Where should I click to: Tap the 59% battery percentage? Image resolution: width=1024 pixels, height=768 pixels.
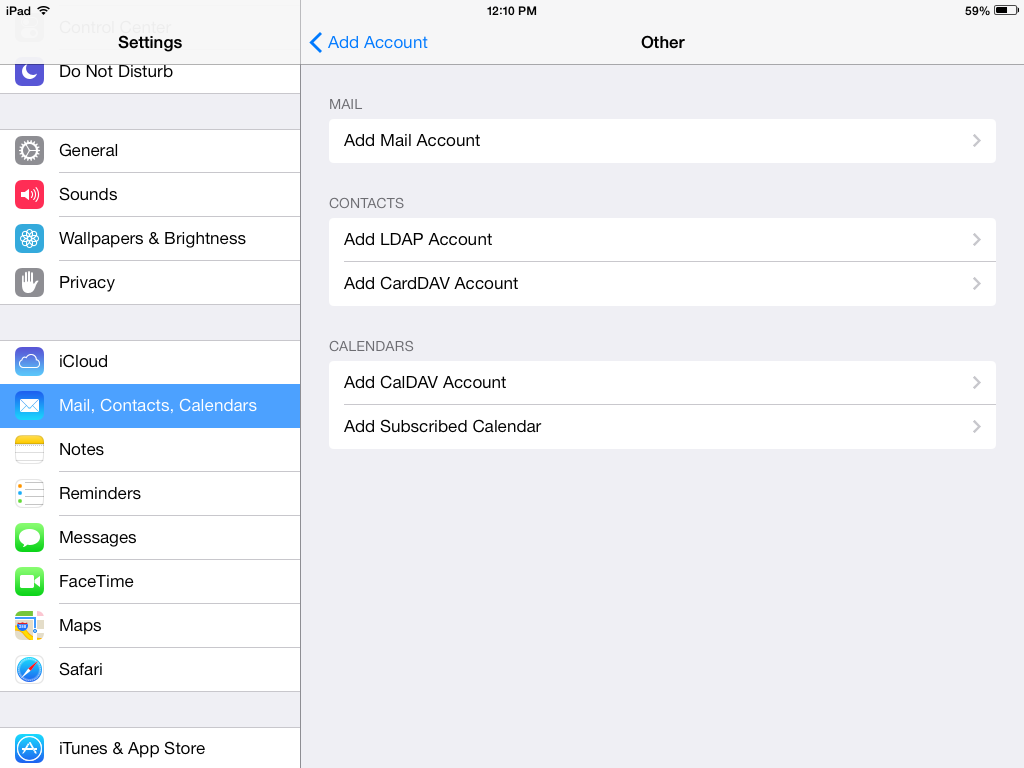(977, 10)
